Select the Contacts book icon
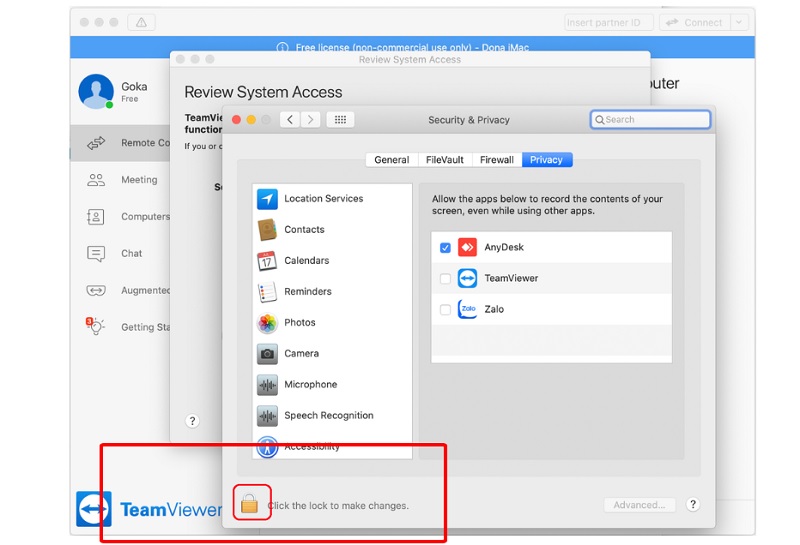800x545 pixels. pos(267,230)
